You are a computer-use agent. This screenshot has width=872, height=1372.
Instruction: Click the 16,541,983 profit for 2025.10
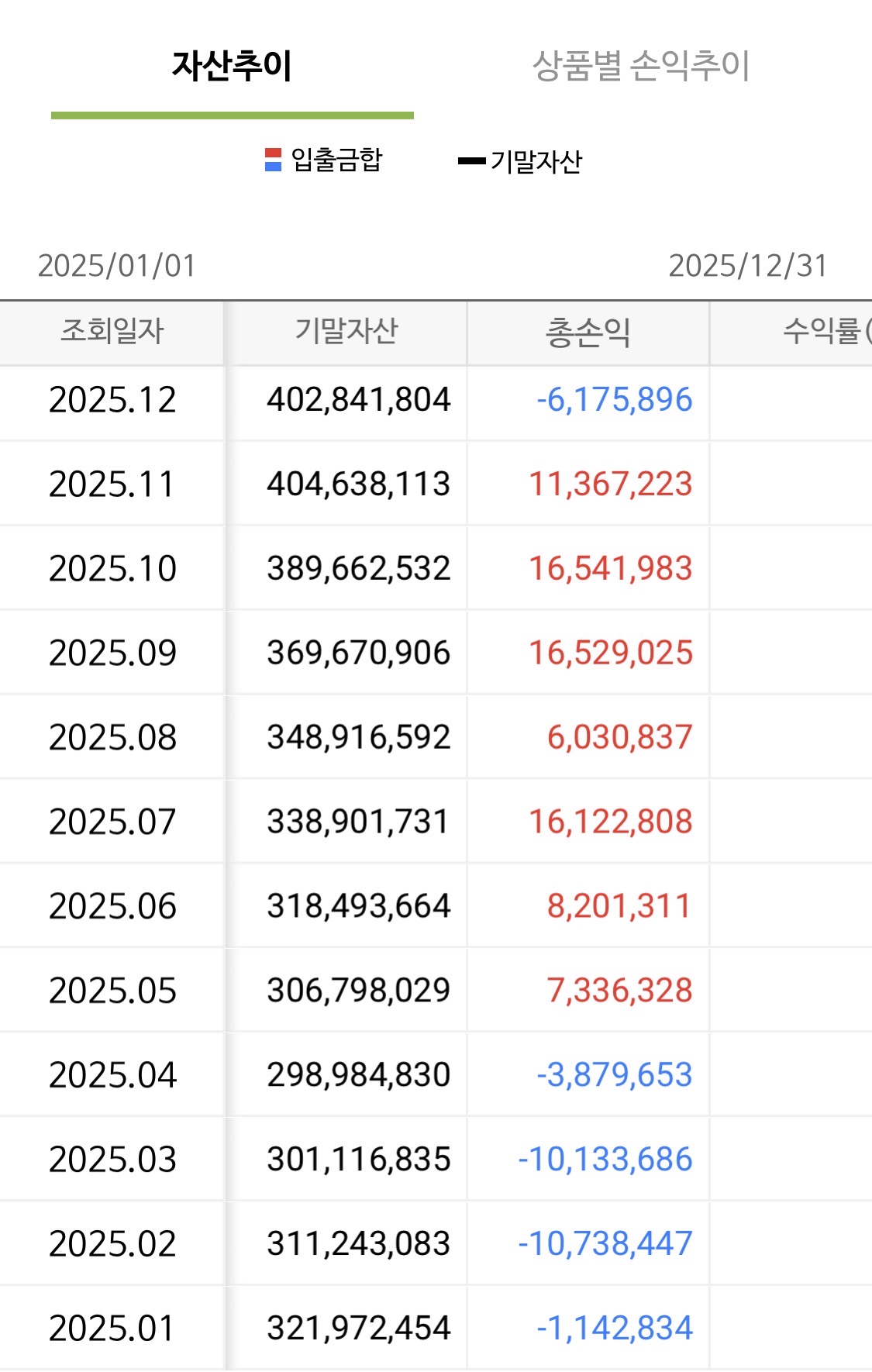610,569
